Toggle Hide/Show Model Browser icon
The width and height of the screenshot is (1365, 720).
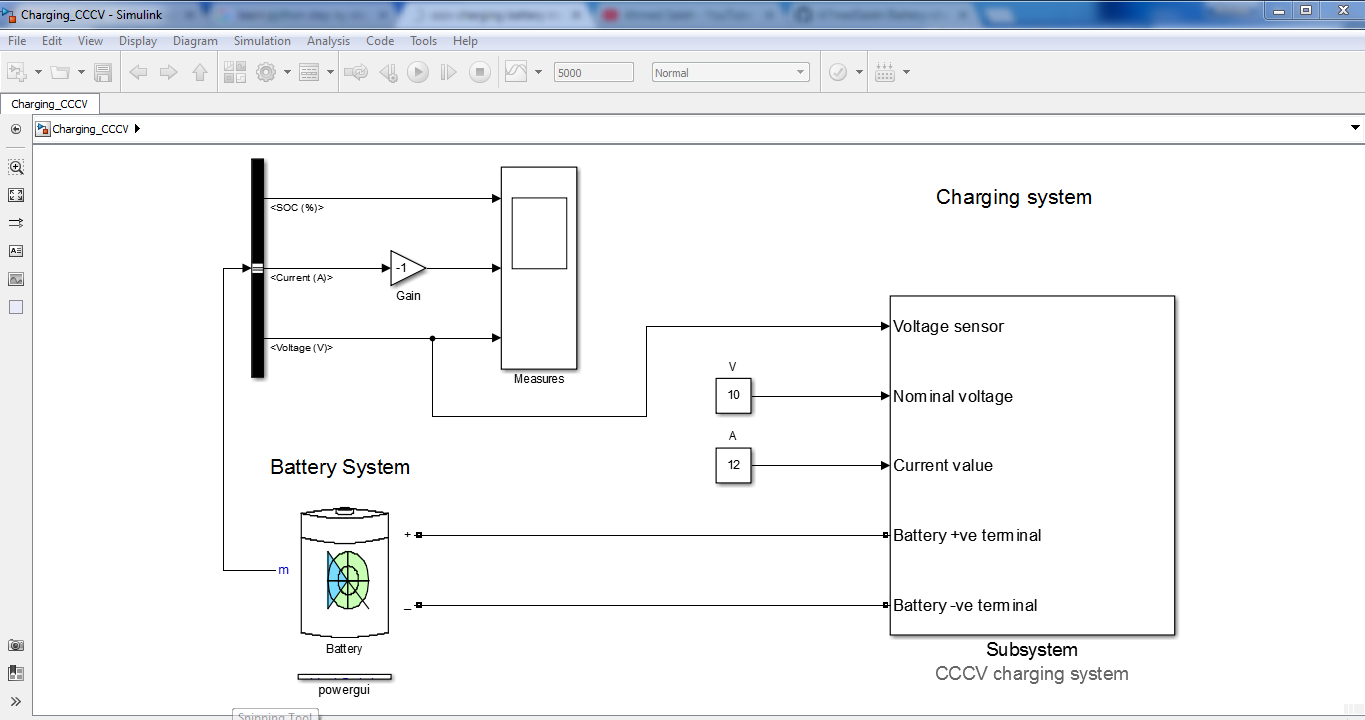click(x=16, y=129)
